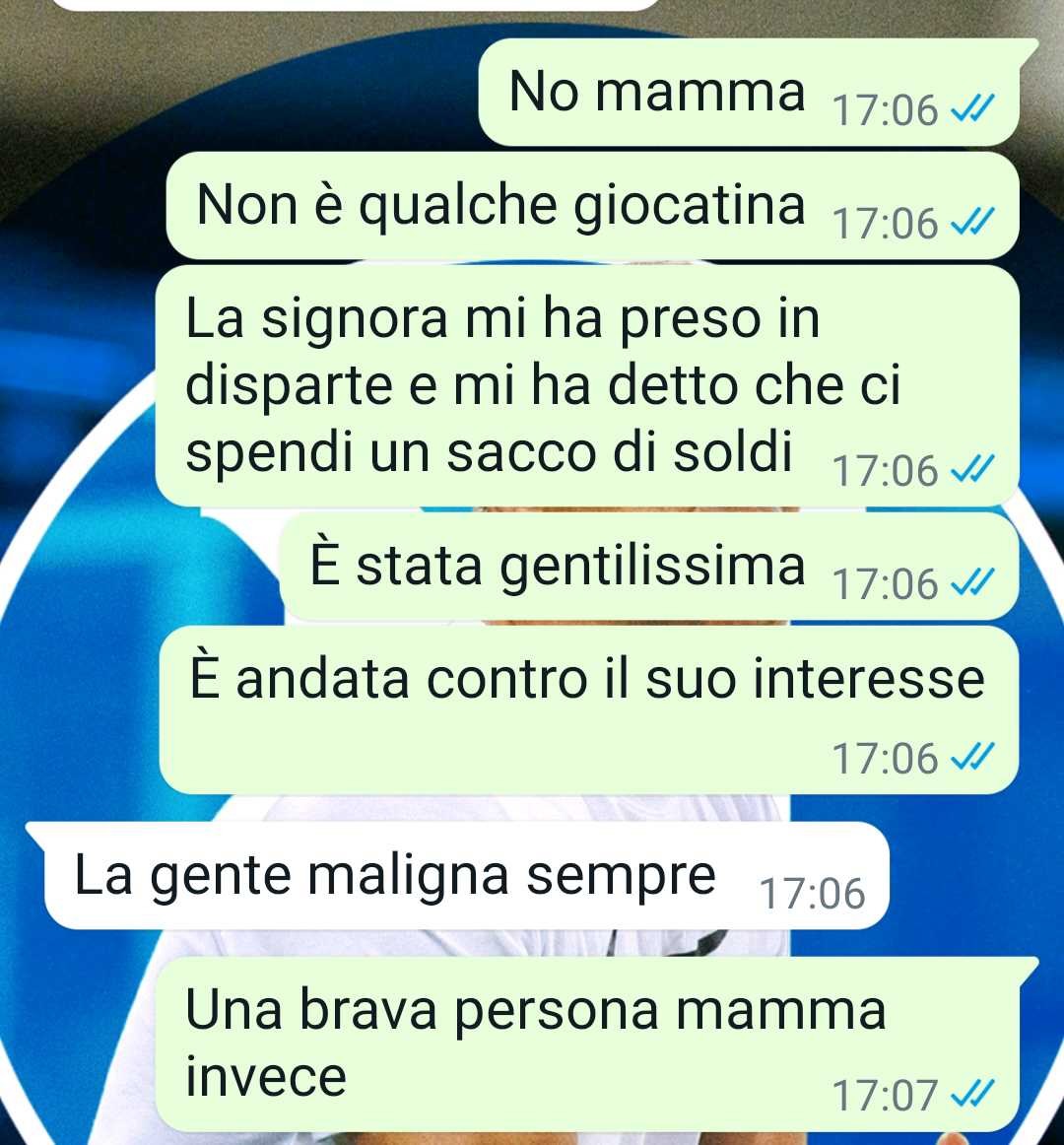
Task: Select the "È andata contro il suo interesse" message
Action: click(588, 709)
